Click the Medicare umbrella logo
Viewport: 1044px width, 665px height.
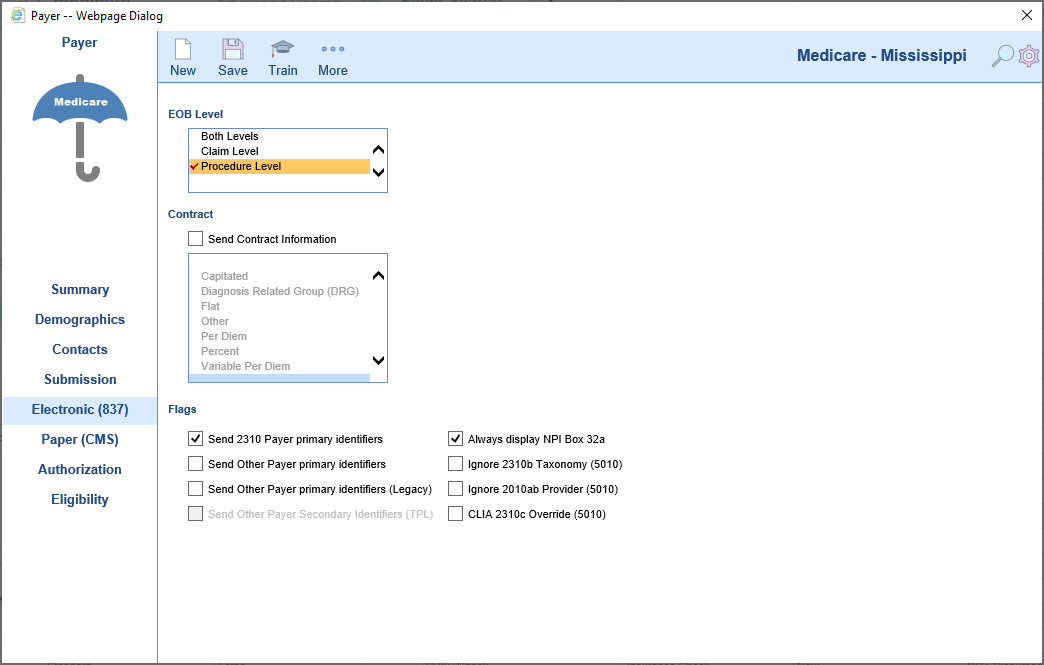click(x=80, y=128)
